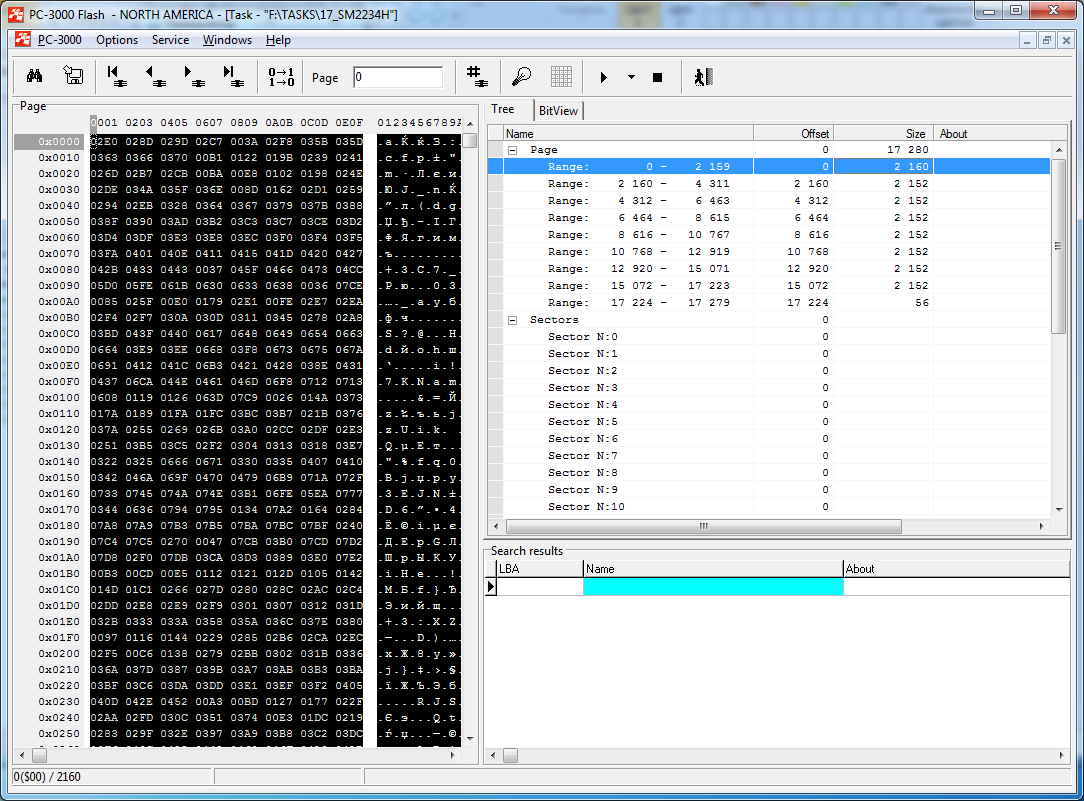1084x801 pixels.
Task: Click the magnifier key icon in toolbar
Action: pos(521,77)
